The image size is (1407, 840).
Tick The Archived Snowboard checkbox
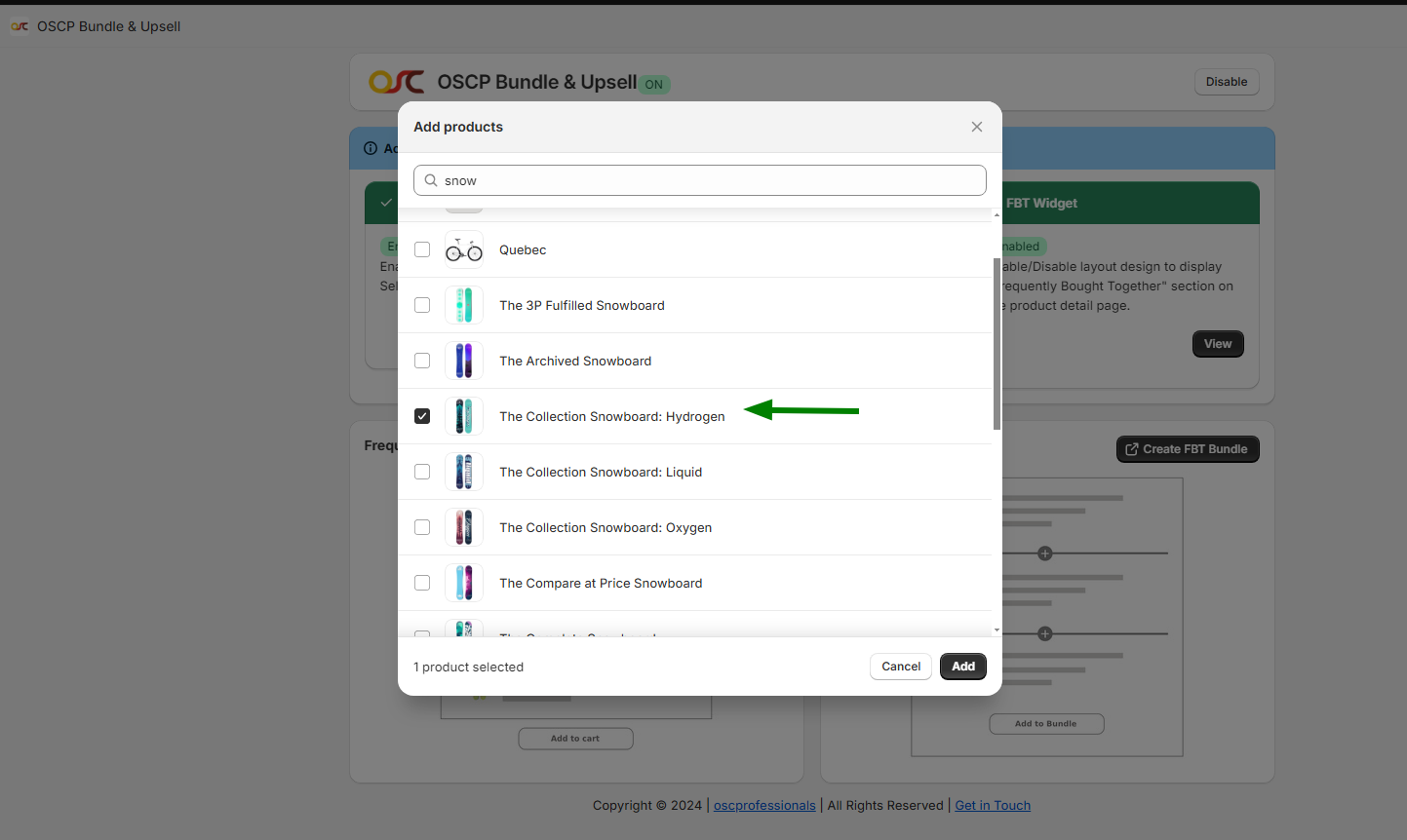pos(422,362)
